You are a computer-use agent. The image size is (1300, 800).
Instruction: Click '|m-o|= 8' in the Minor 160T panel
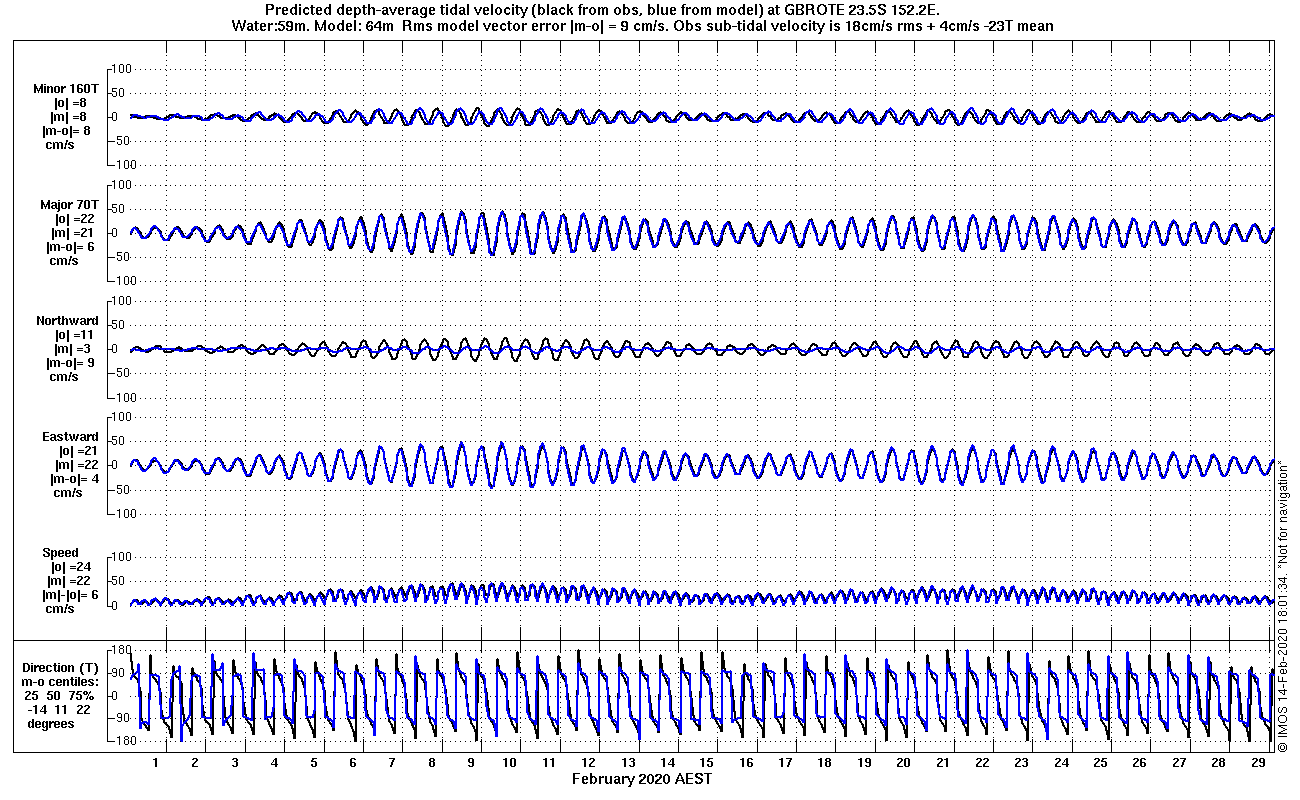[x=68, y=131]
